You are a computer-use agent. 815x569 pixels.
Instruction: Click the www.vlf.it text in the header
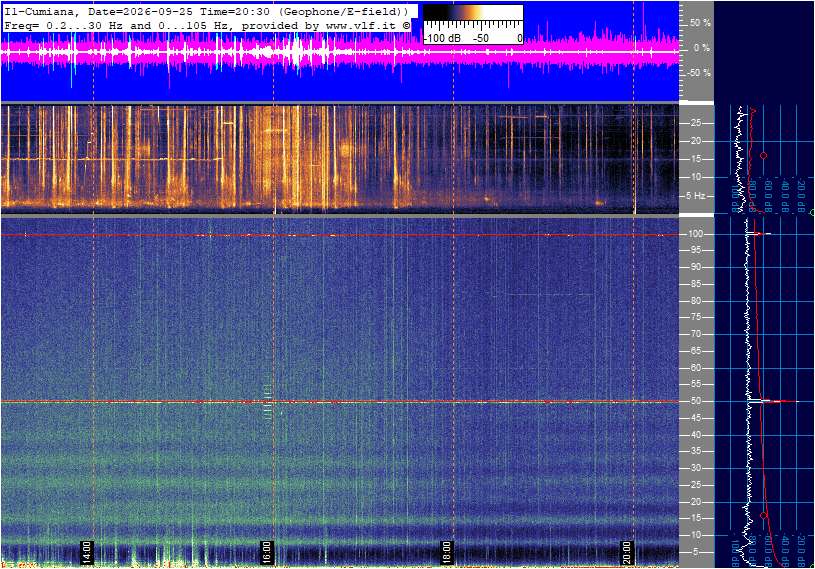pyautogui.click(x=362, y=25)
